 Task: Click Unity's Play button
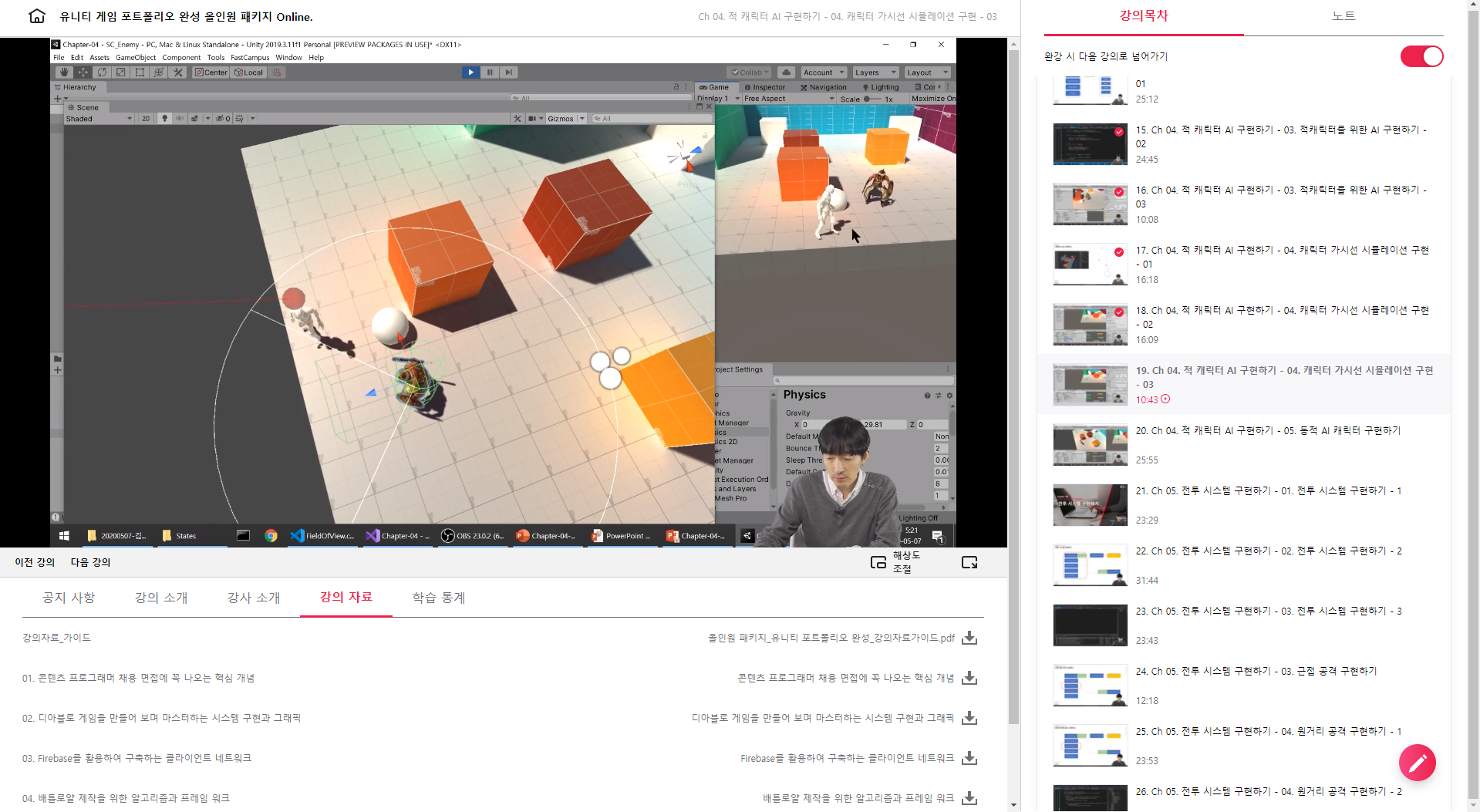click(470, 72)
